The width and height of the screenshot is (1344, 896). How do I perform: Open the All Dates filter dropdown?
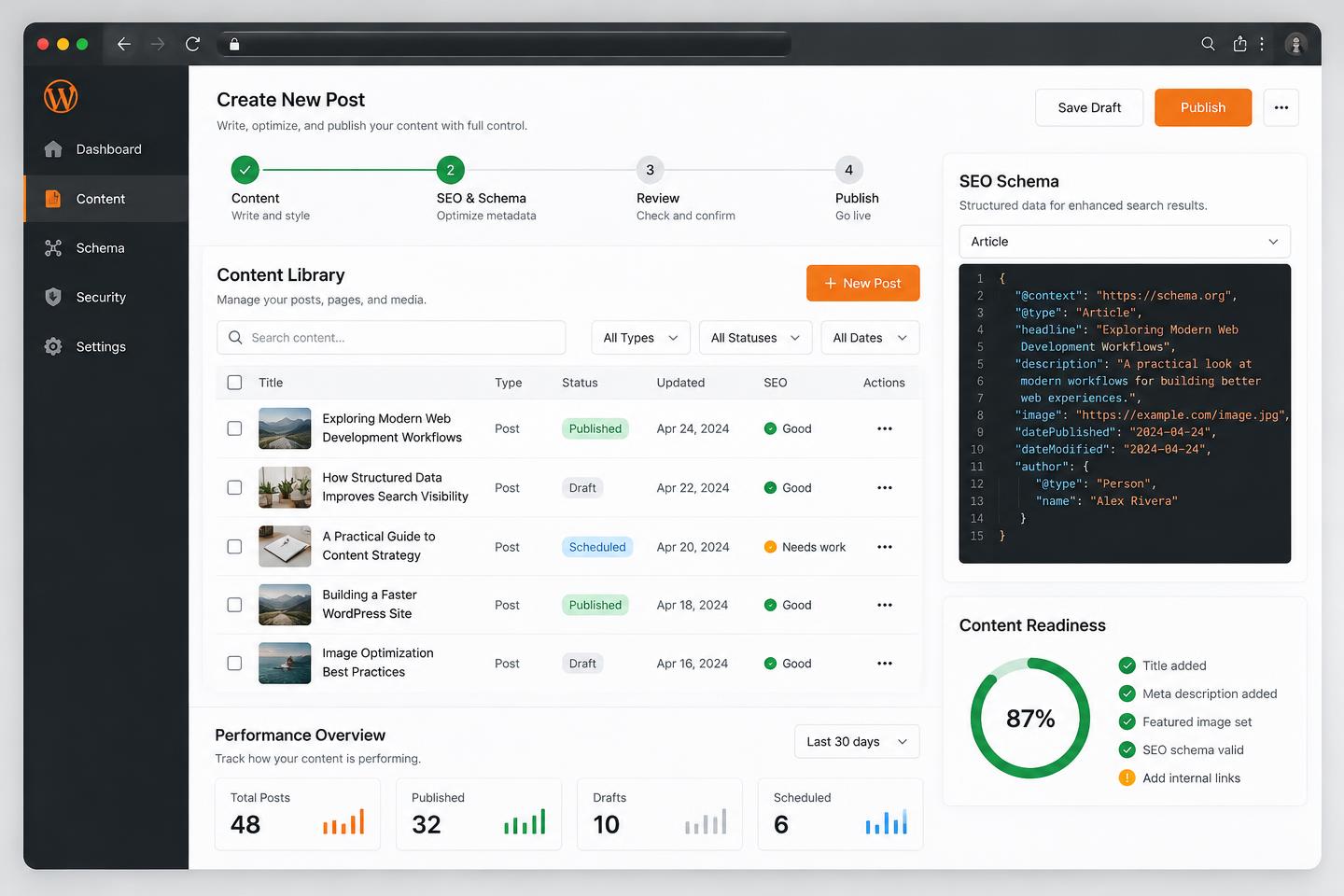(870, 338)
